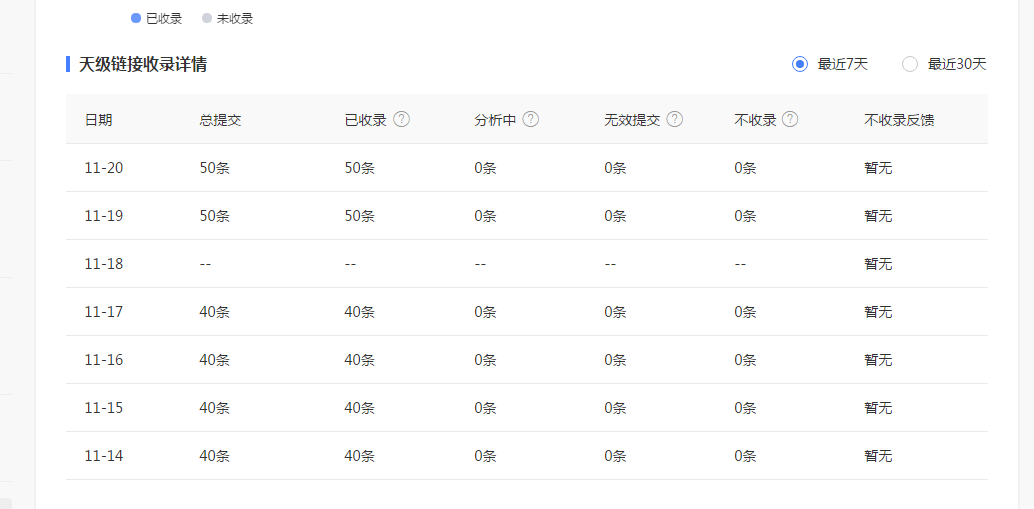This screenshot has width=1034, height=509.
Task: Open help icon next to 无效提交 header
Action: [x=675, y=119]
